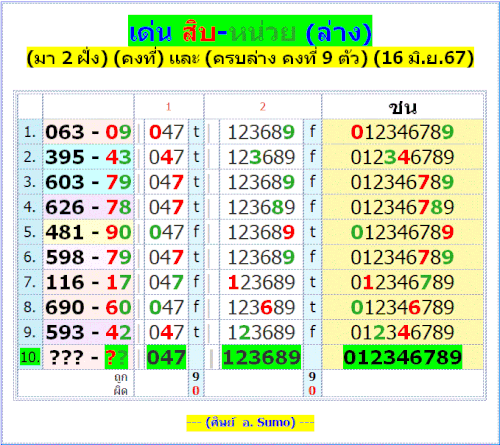Select the row 5 result 481 - 90
This screenshot has width=500, height=445.
click(x=88, y=232)
